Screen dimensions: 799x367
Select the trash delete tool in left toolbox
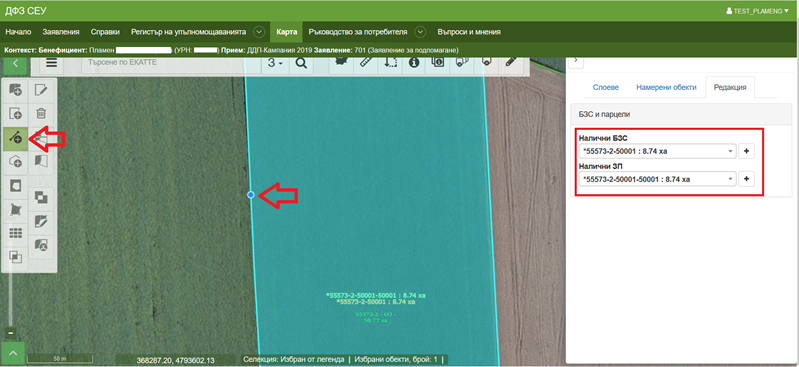tap(41, 113)
